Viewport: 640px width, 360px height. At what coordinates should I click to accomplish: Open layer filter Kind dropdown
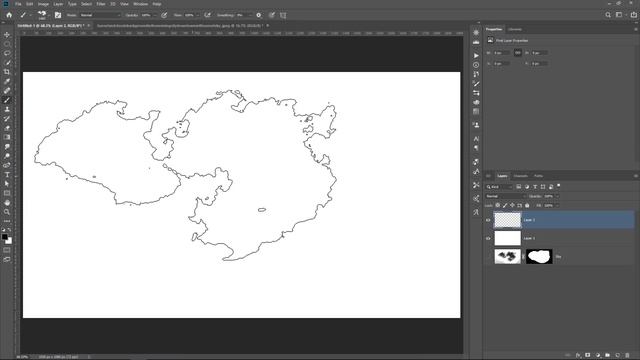(499, 187)
